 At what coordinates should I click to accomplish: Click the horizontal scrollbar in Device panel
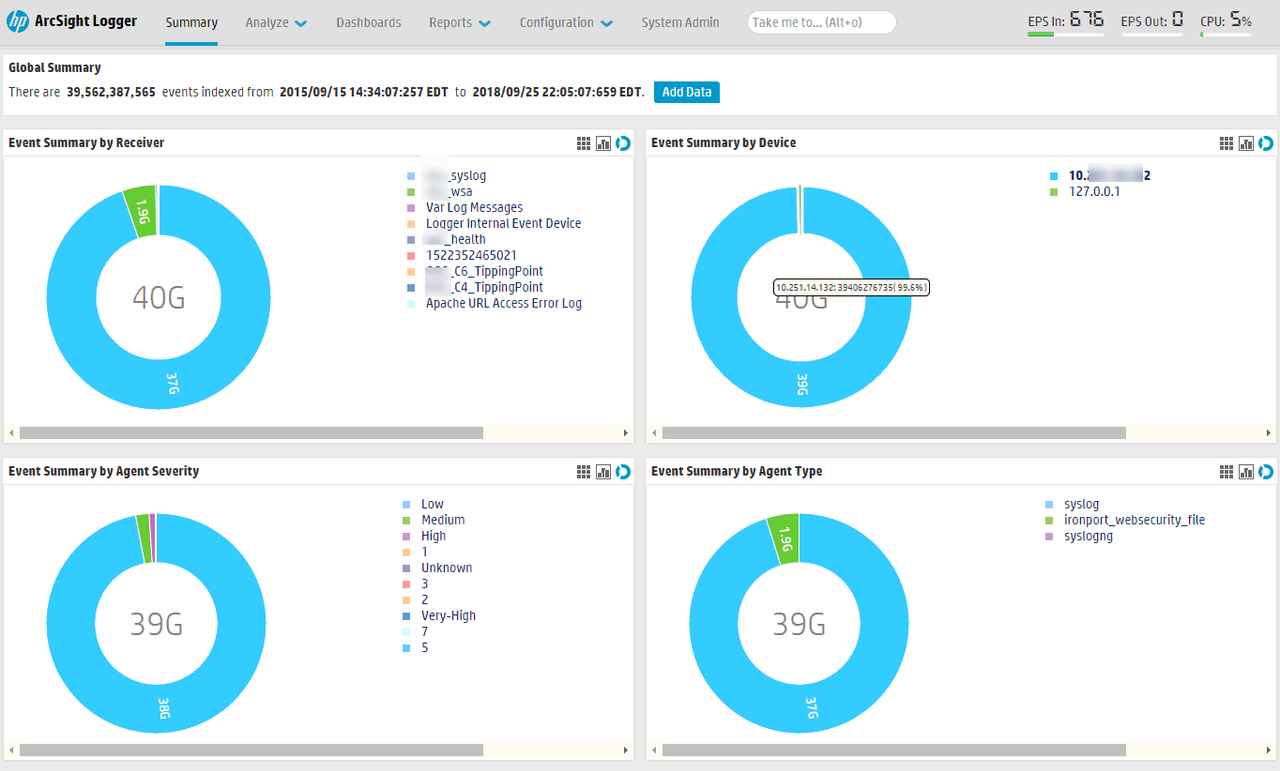tap(894, 434)
